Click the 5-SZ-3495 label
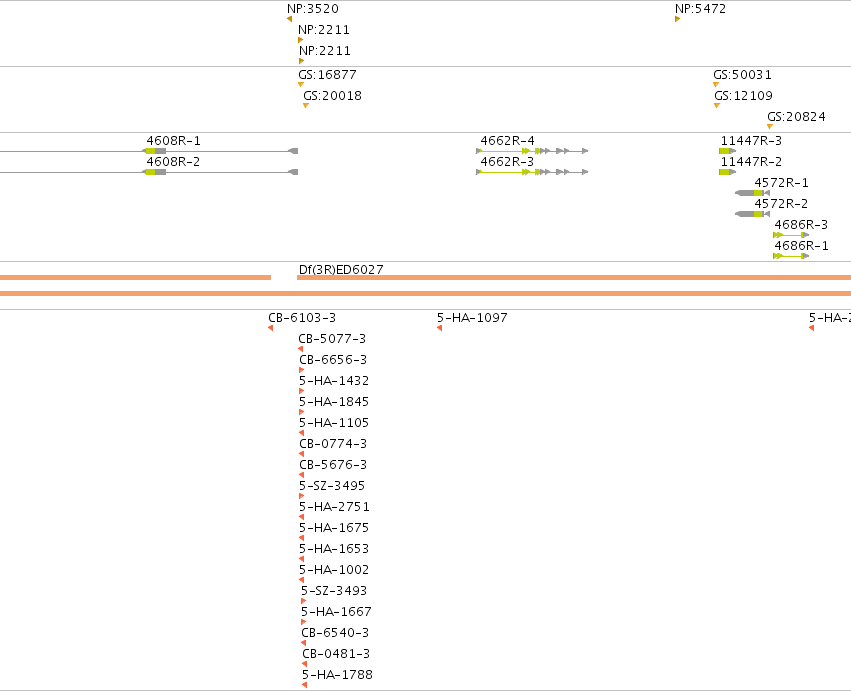This screenshot has height=691, width=851. click(x=332, y=485)
